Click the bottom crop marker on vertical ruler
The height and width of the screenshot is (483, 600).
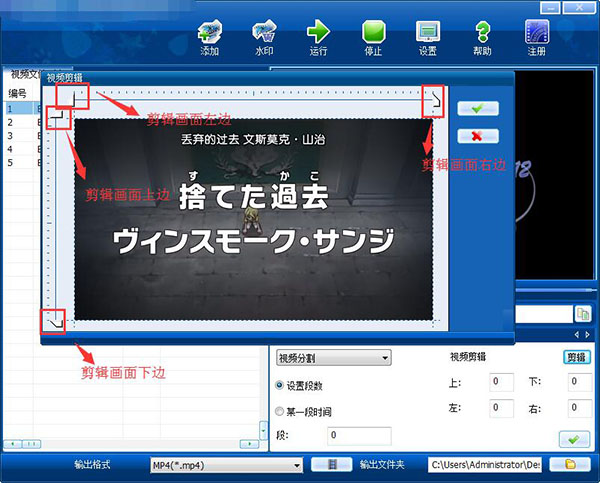pos(57,324)
